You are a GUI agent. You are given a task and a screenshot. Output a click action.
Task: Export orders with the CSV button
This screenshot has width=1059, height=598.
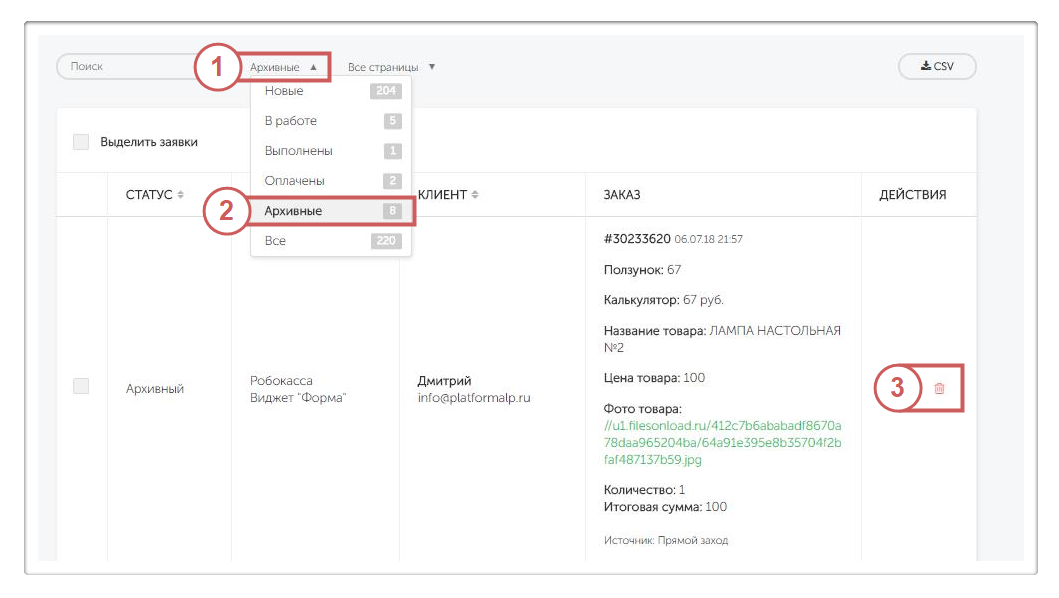[x=937, y=67]
